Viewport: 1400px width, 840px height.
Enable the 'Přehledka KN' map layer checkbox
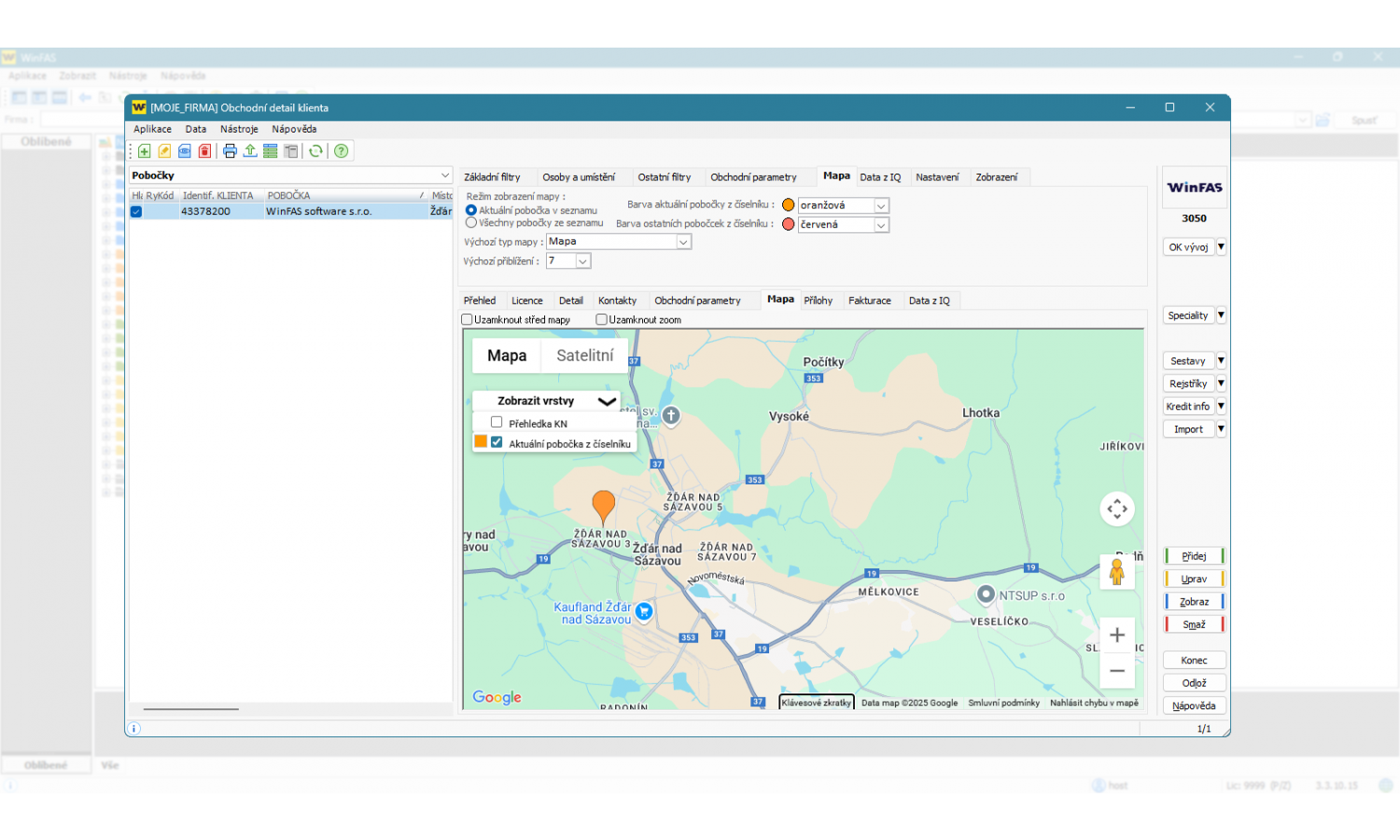click(x=497, y=423)
